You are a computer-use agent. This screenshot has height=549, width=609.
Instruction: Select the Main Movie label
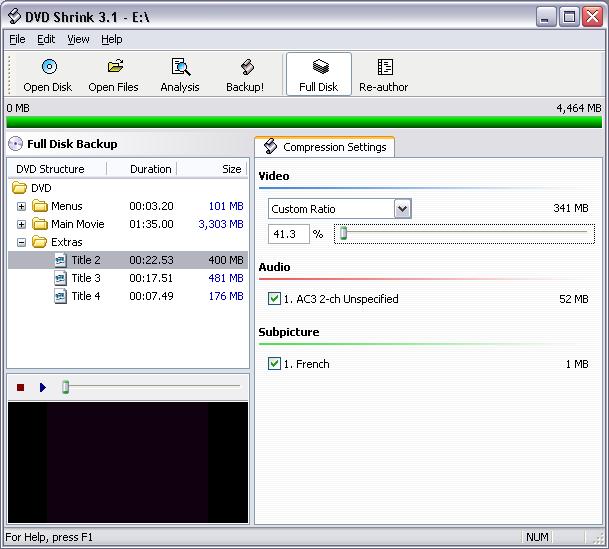pos(78,224)
